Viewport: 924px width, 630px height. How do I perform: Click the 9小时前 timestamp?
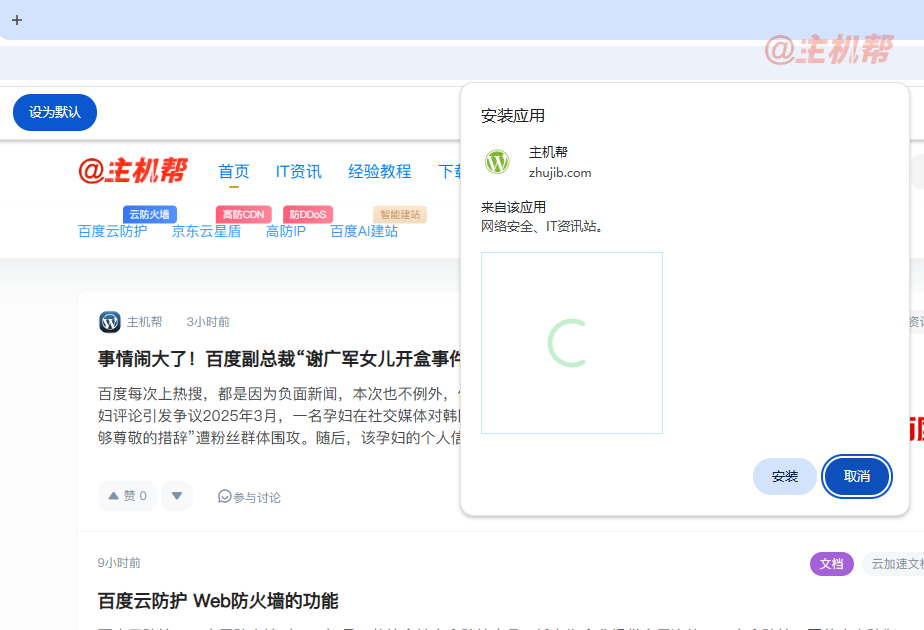coord(119,563)
